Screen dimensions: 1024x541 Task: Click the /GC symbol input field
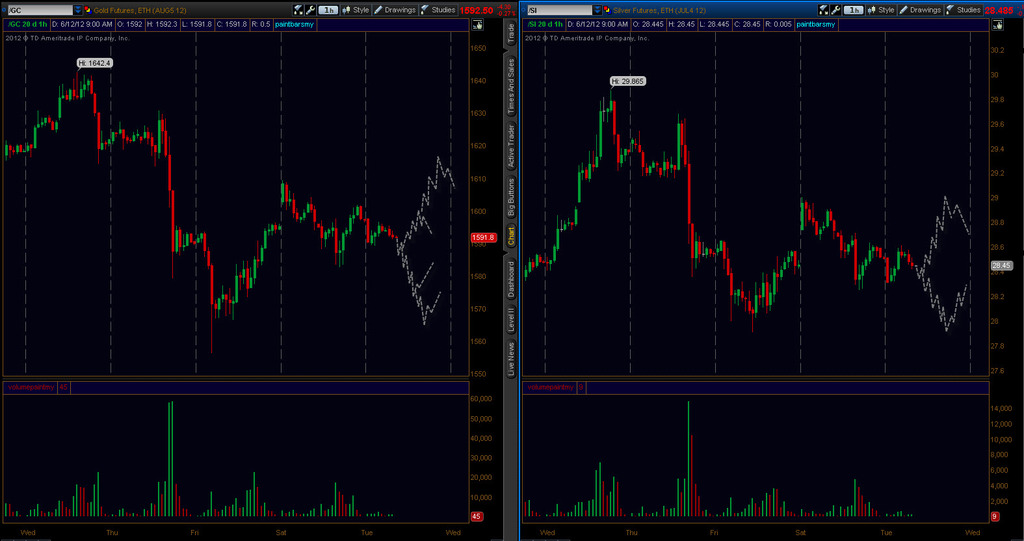40,10
